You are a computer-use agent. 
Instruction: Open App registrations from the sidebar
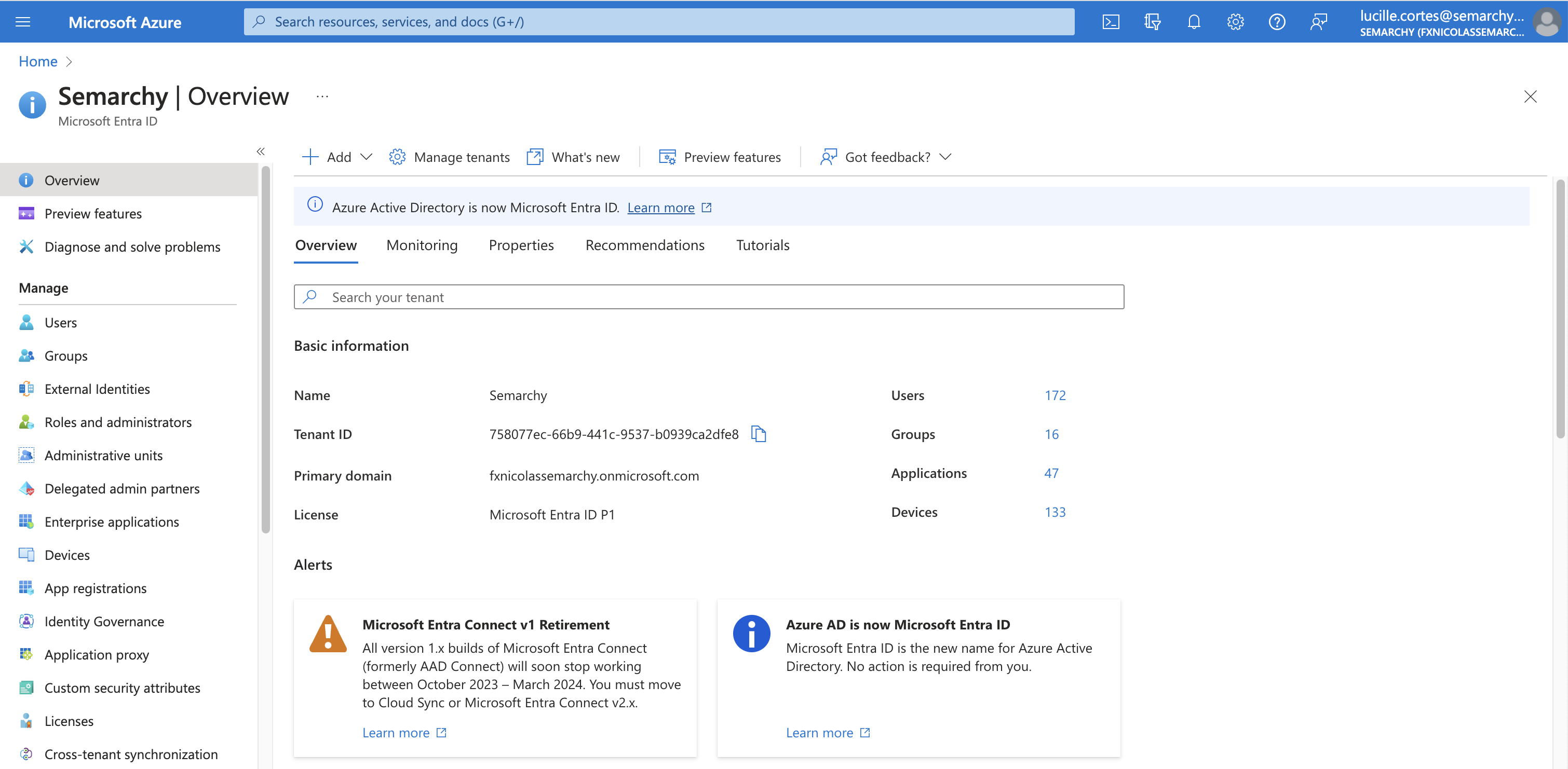coord(95,588)
